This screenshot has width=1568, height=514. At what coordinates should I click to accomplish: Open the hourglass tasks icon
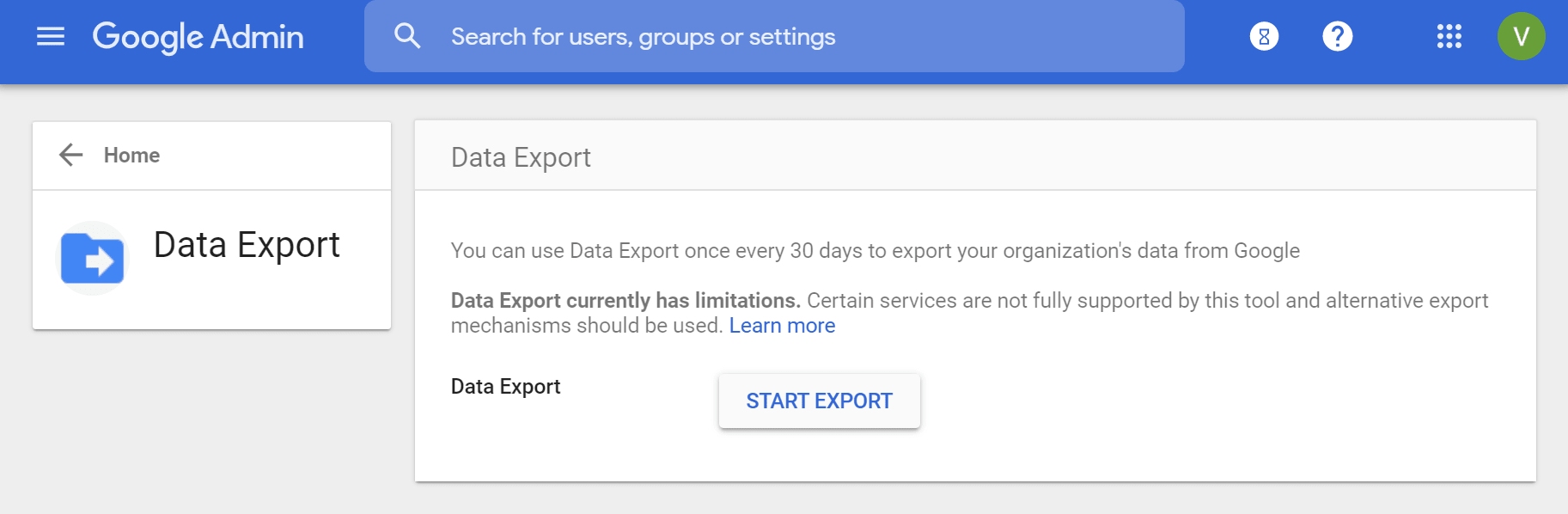pyautogui.click(x=1264, y=36)
